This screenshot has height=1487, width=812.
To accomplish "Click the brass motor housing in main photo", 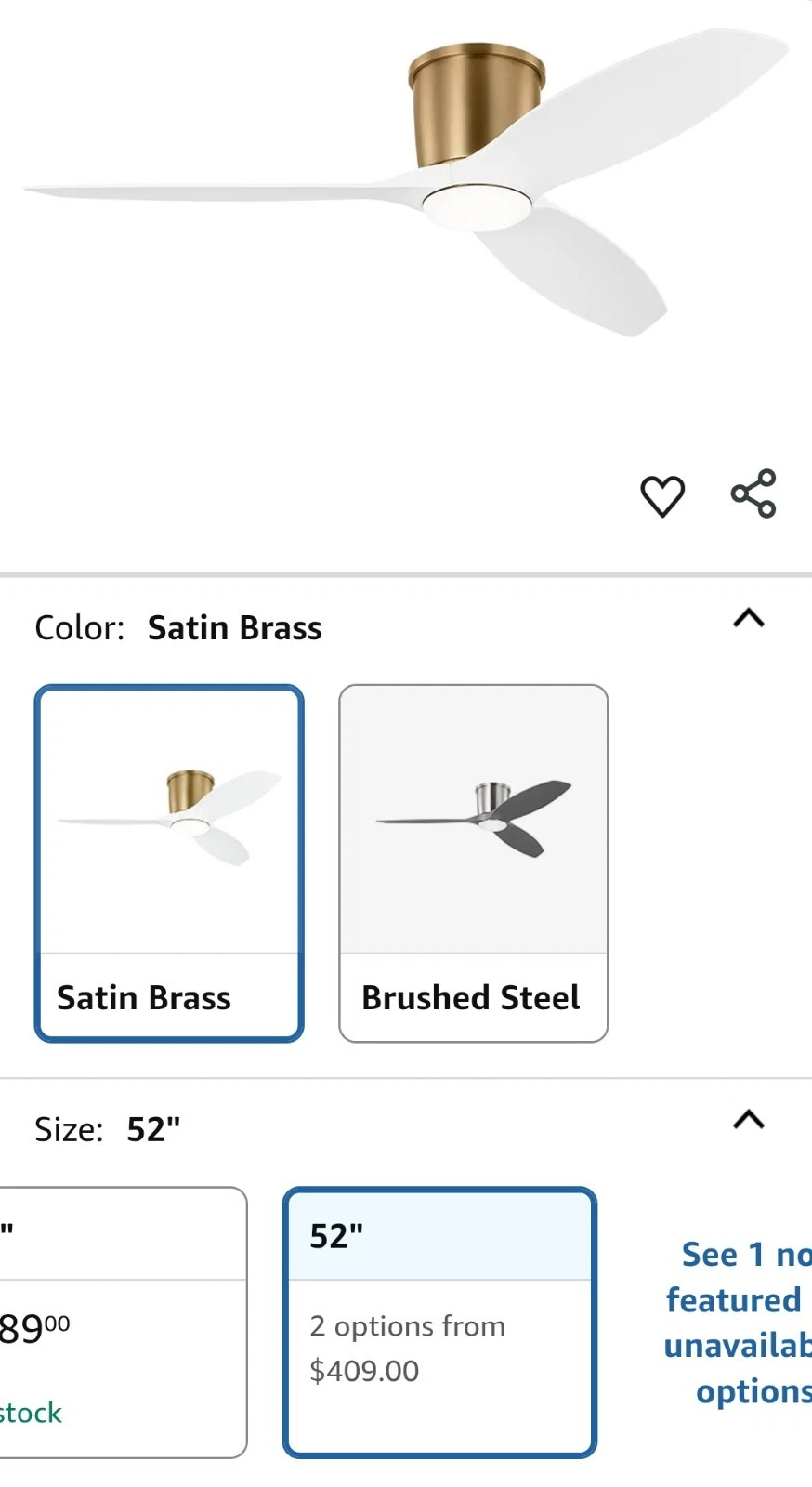I will [476, 102].
